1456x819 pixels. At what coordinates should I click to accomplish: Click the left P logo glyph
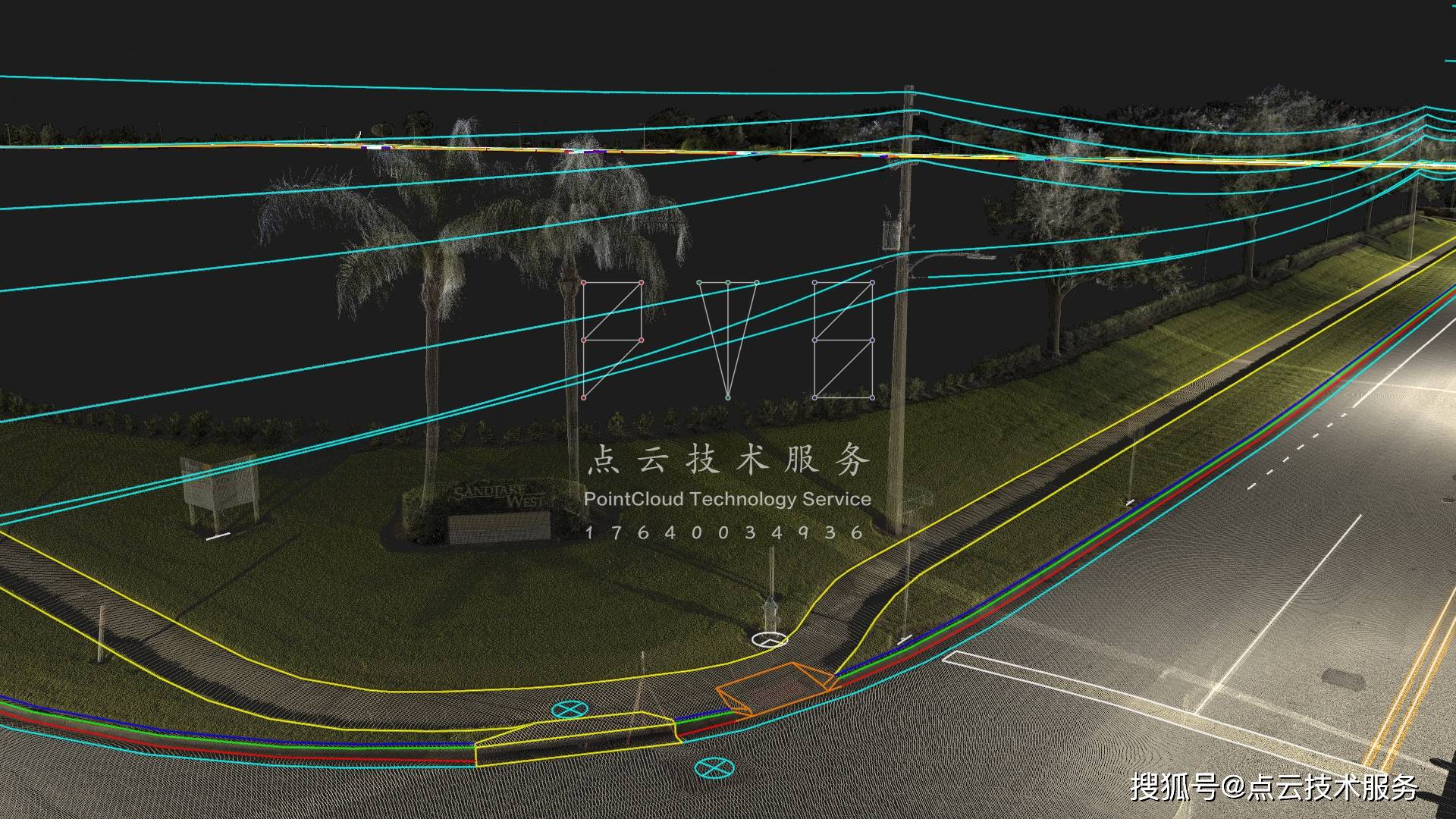pos(613,340)
